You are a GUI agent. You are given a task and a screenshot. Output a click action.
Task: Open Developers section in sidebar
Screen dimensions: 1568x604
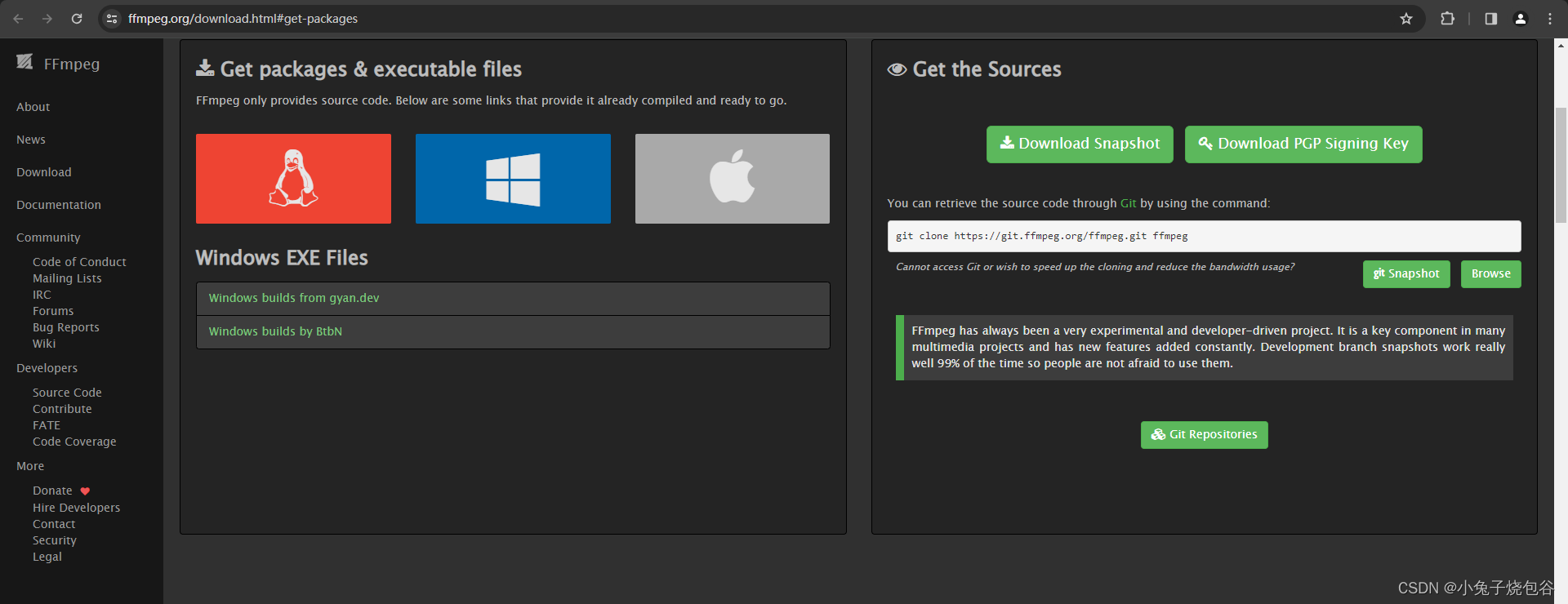coord(47,368)
